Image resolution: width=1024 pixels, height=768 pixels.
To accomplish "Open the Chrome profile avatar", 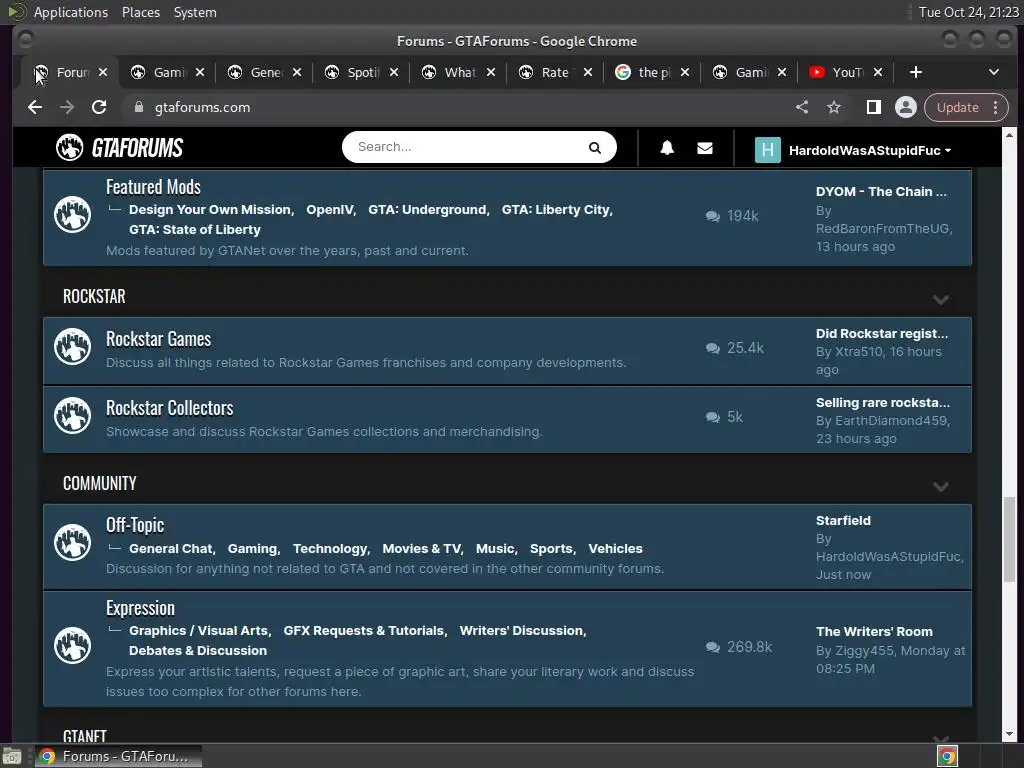I will tap(906, 107).
